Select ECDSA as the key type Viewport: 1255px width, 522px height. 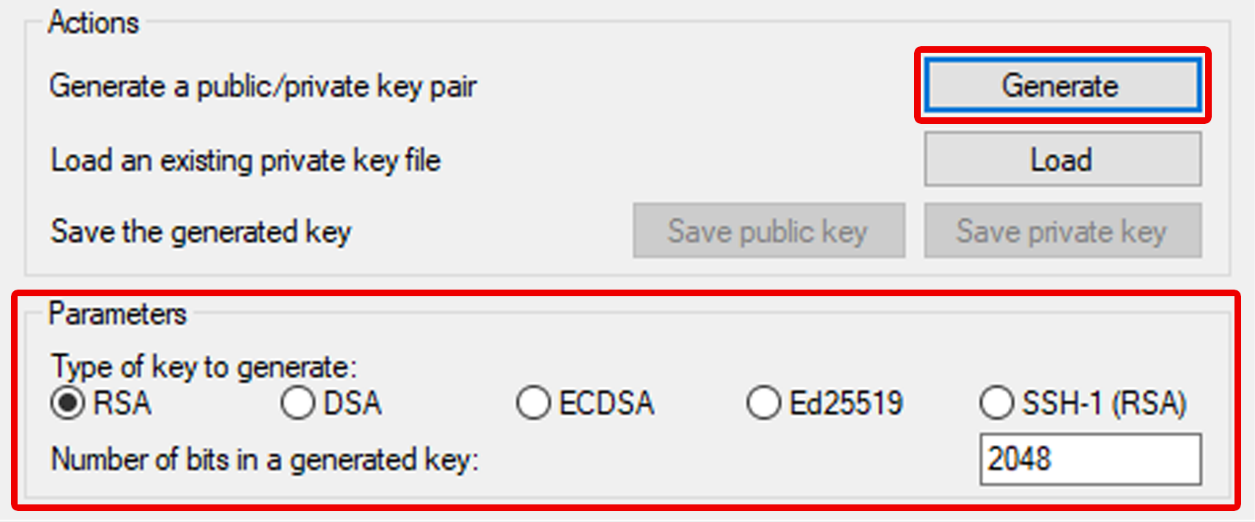coord(533,404)
